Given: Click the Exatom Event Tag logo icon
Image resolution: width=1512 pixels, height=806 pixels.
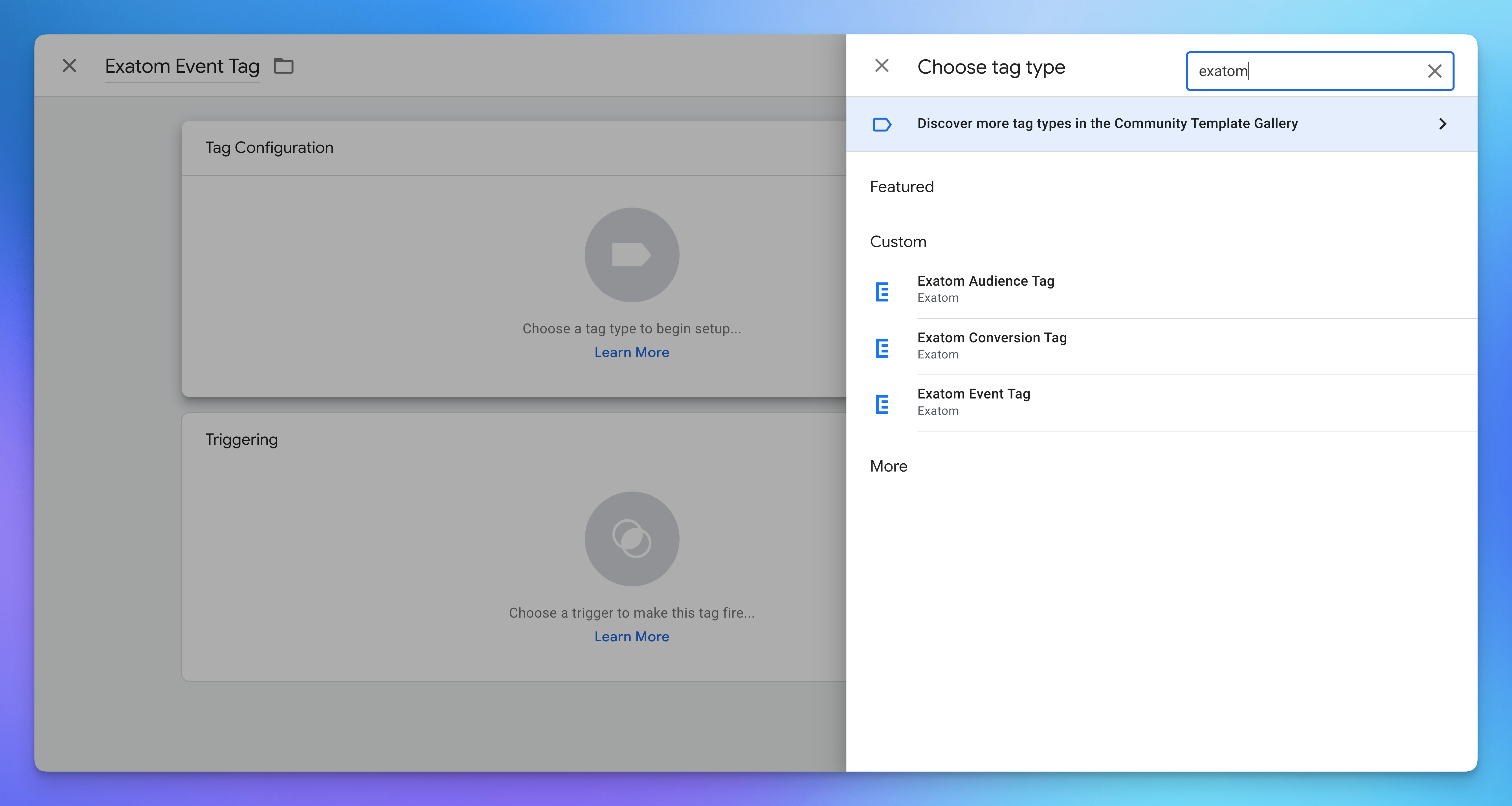Looking at the screenshot, I should pos(882,404).
